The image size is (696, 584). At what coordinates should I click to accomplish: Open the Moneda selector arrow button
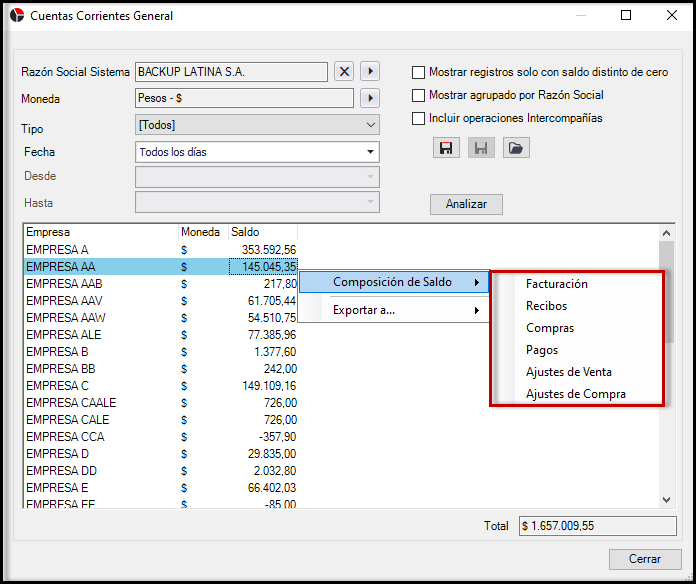pyautogui.click(x=370, y=98)
